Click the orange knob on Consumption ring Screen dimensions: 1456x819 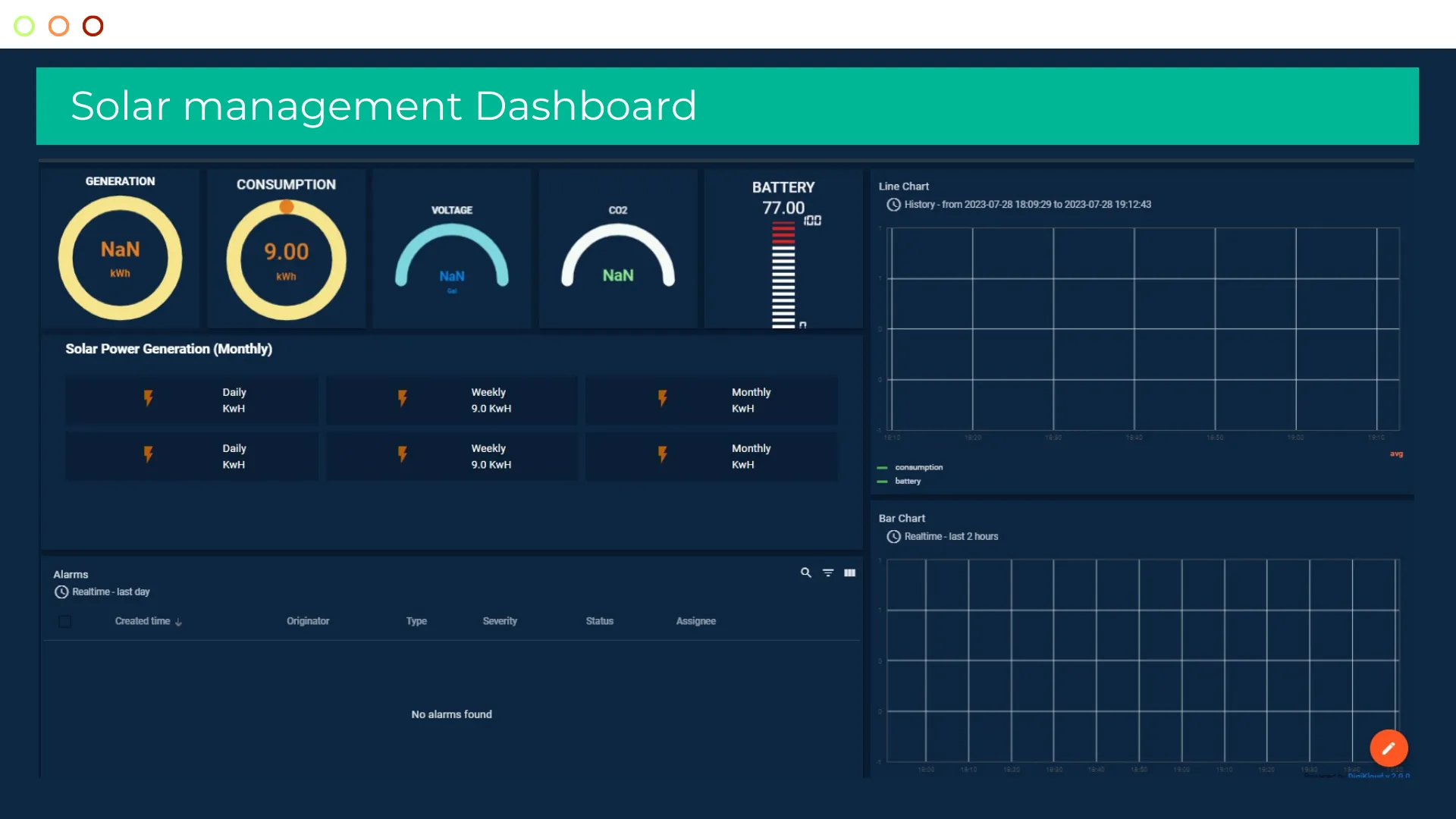pyautogui.click(x=286, y=206)
